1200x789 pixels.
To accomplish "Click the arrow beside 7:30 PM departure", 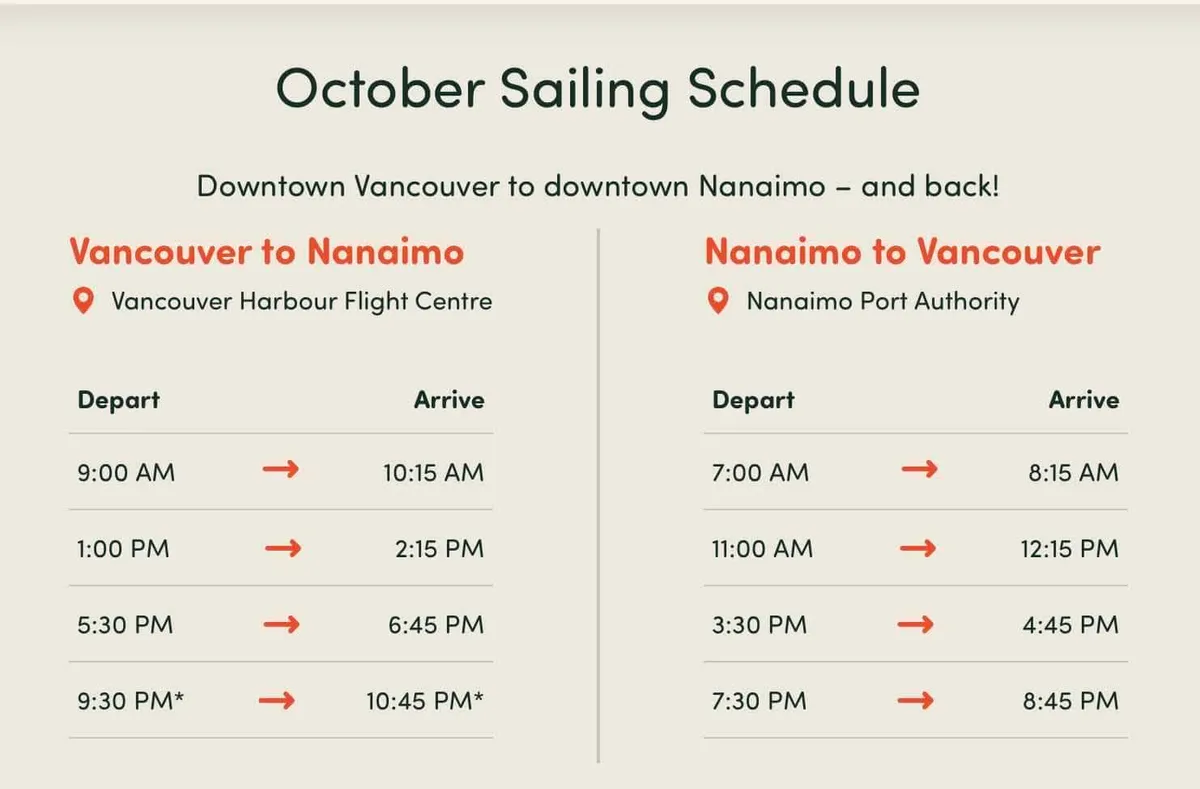I will 915,700.
